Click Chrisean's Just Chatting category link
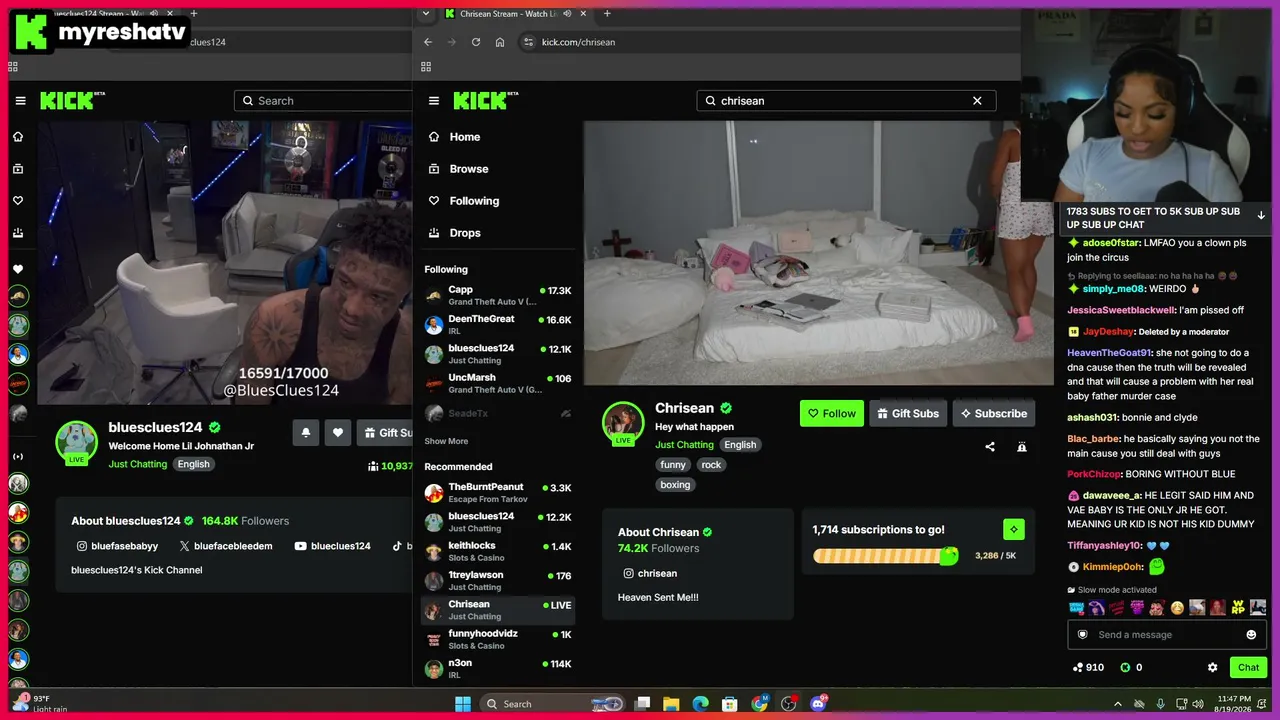 point(684,445)
